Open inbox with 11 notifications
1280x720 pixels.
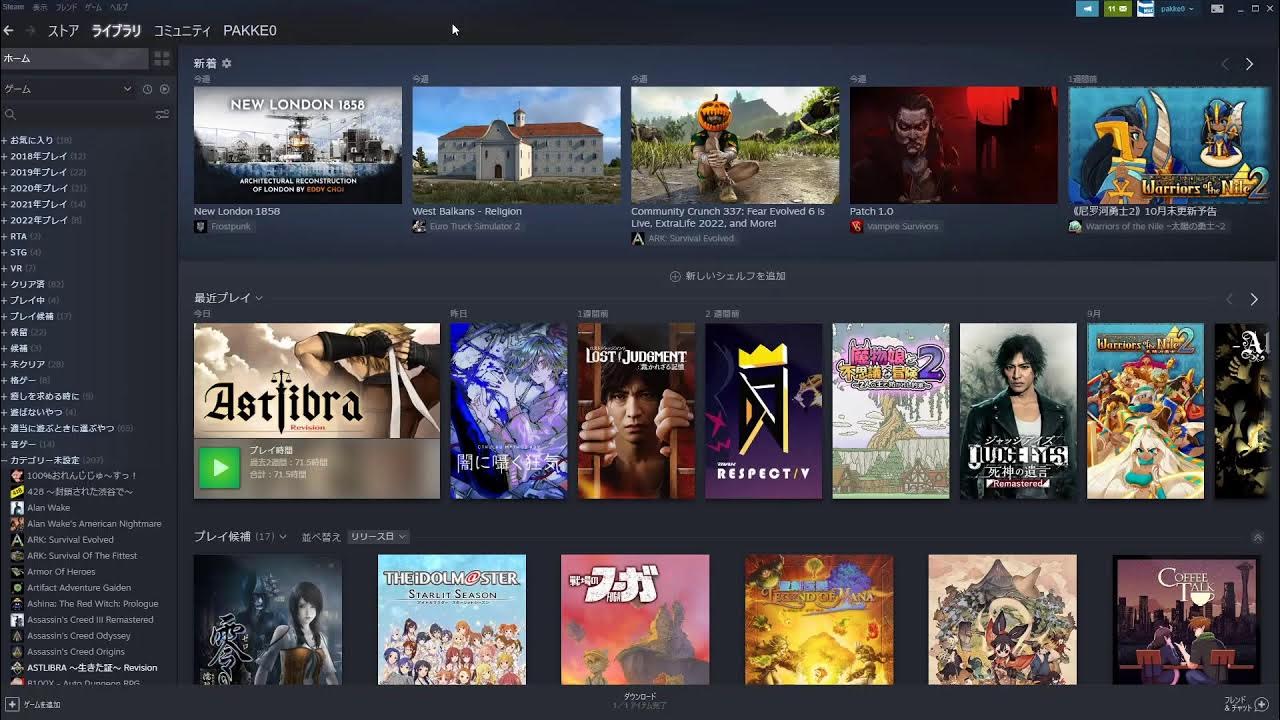pyautogui.click(x=1117, y=9)
